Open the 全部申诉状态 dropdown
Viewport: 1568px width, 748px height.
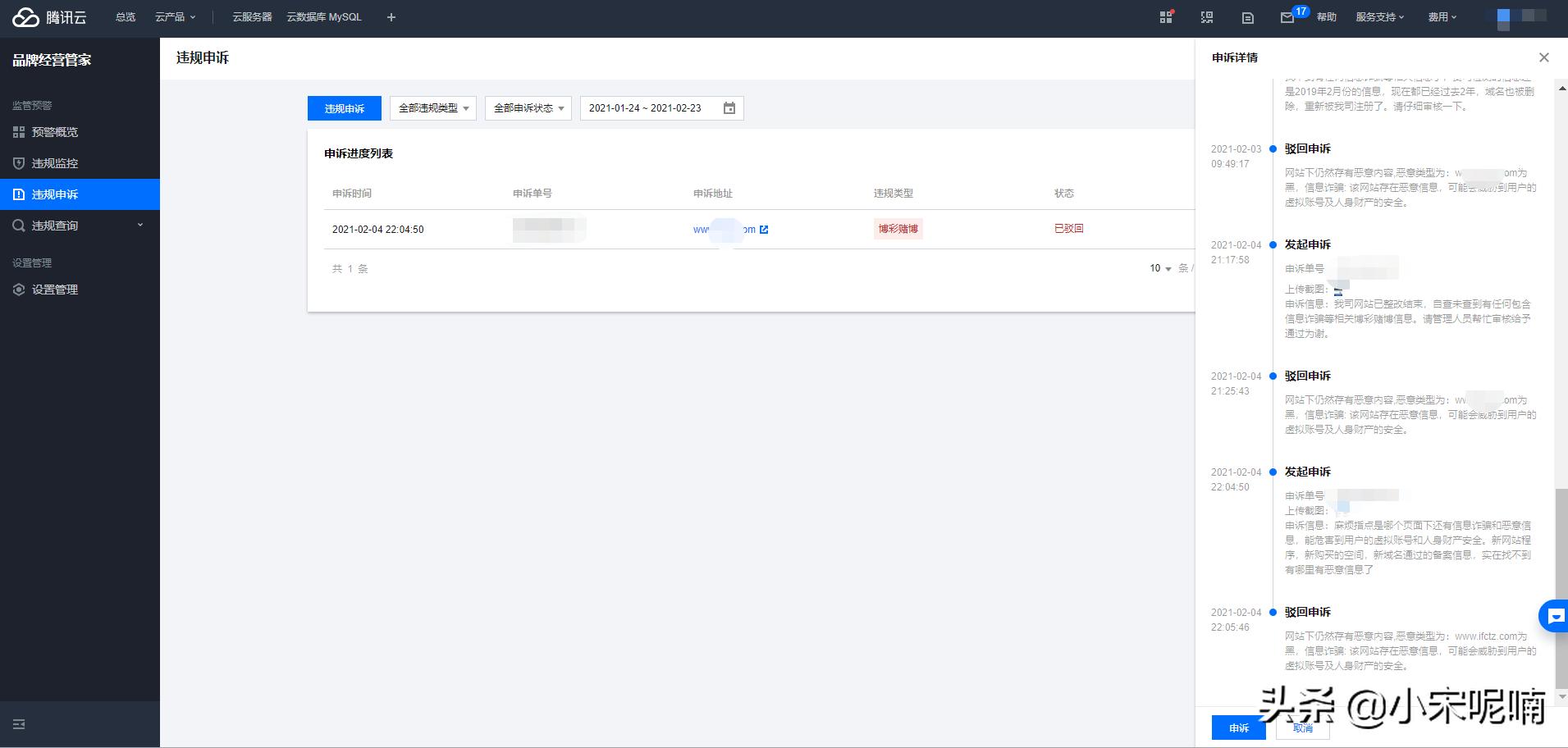pyautogui.click(x=528, y=108)
